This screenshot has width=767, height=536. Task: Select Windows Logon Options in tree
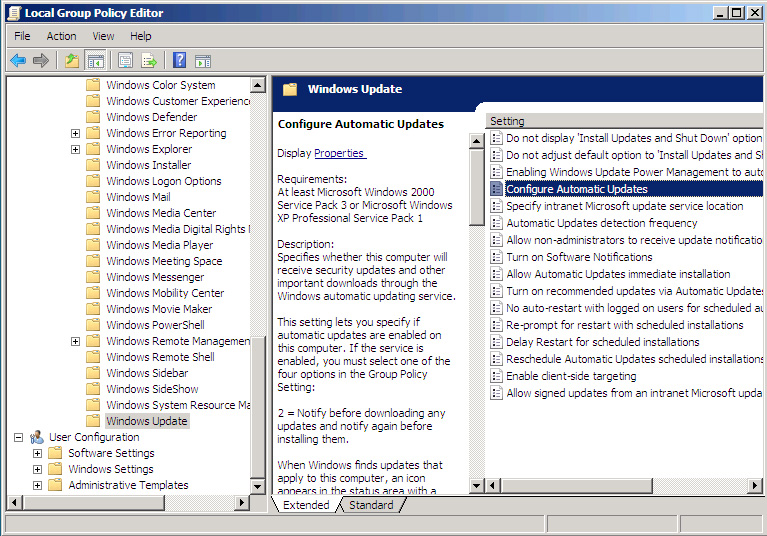click(164, 181)
